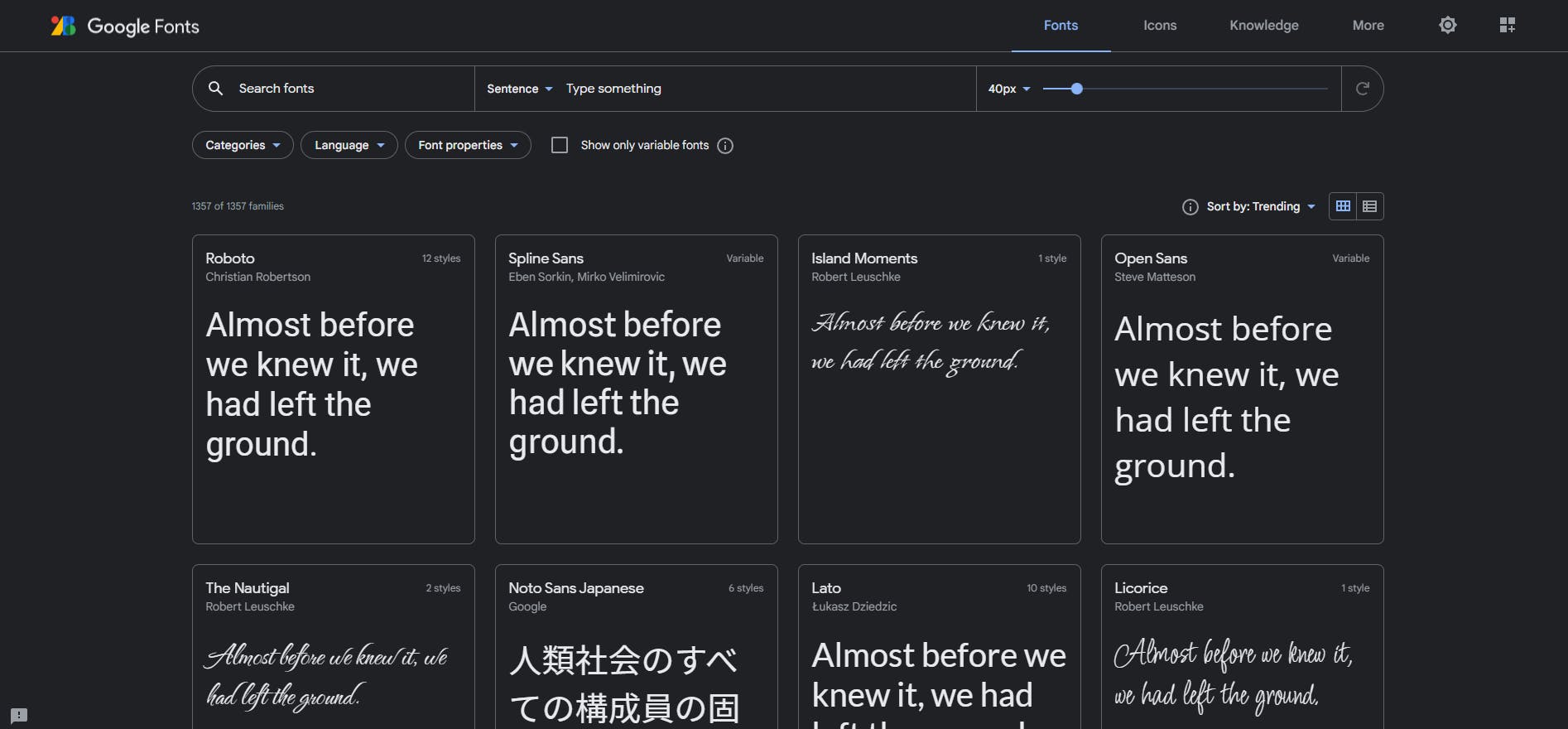Image resolution: width=1568 pixels, height=729 pixels.
Task: Click the feedback icon in the bottom corner
Action: (19, 715)
